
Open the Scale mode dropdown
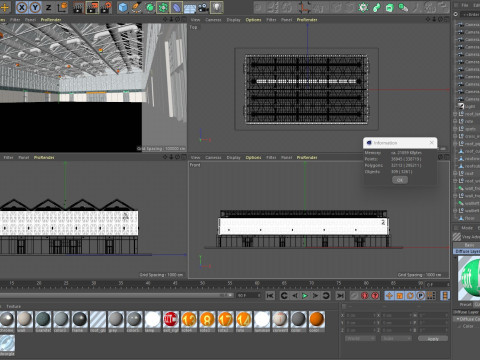point(397,339)
